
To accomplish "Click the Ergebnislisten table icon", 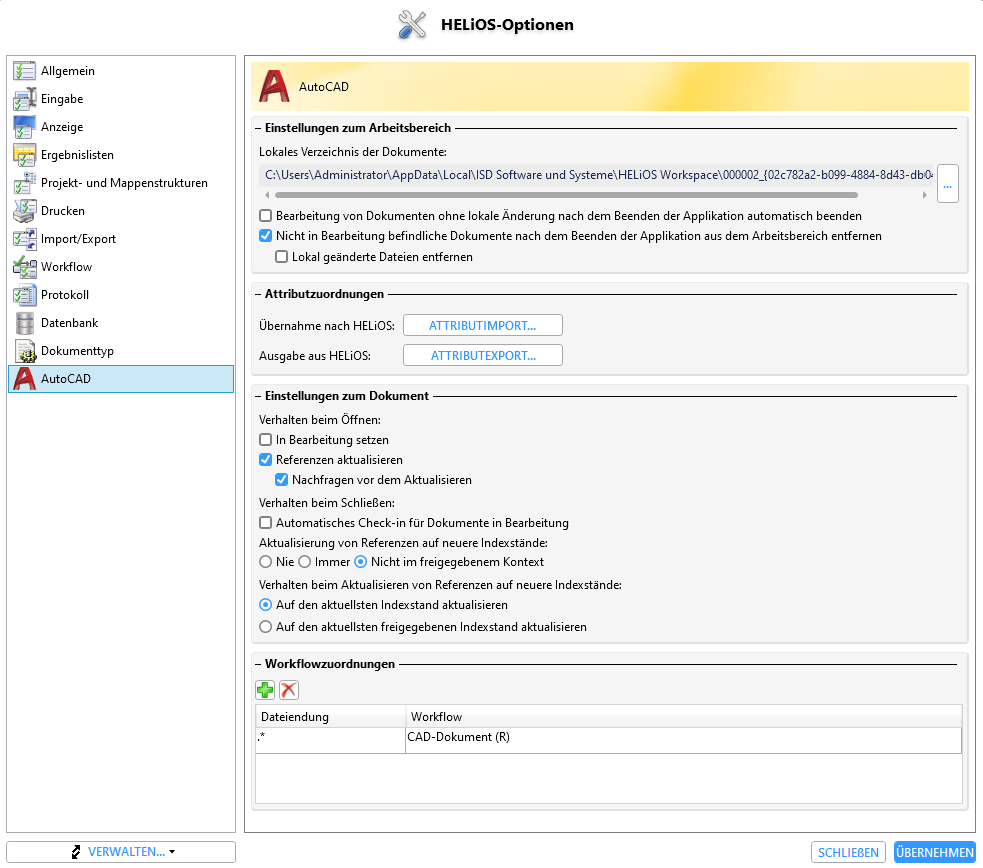I will 24,155.
